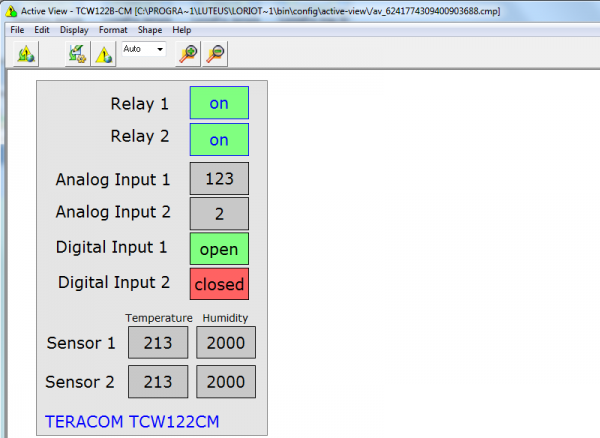This screenshot has width=600, height=438.
Task: Open the Shape menu
Action: pyautogui.click(x=150, y=30)
